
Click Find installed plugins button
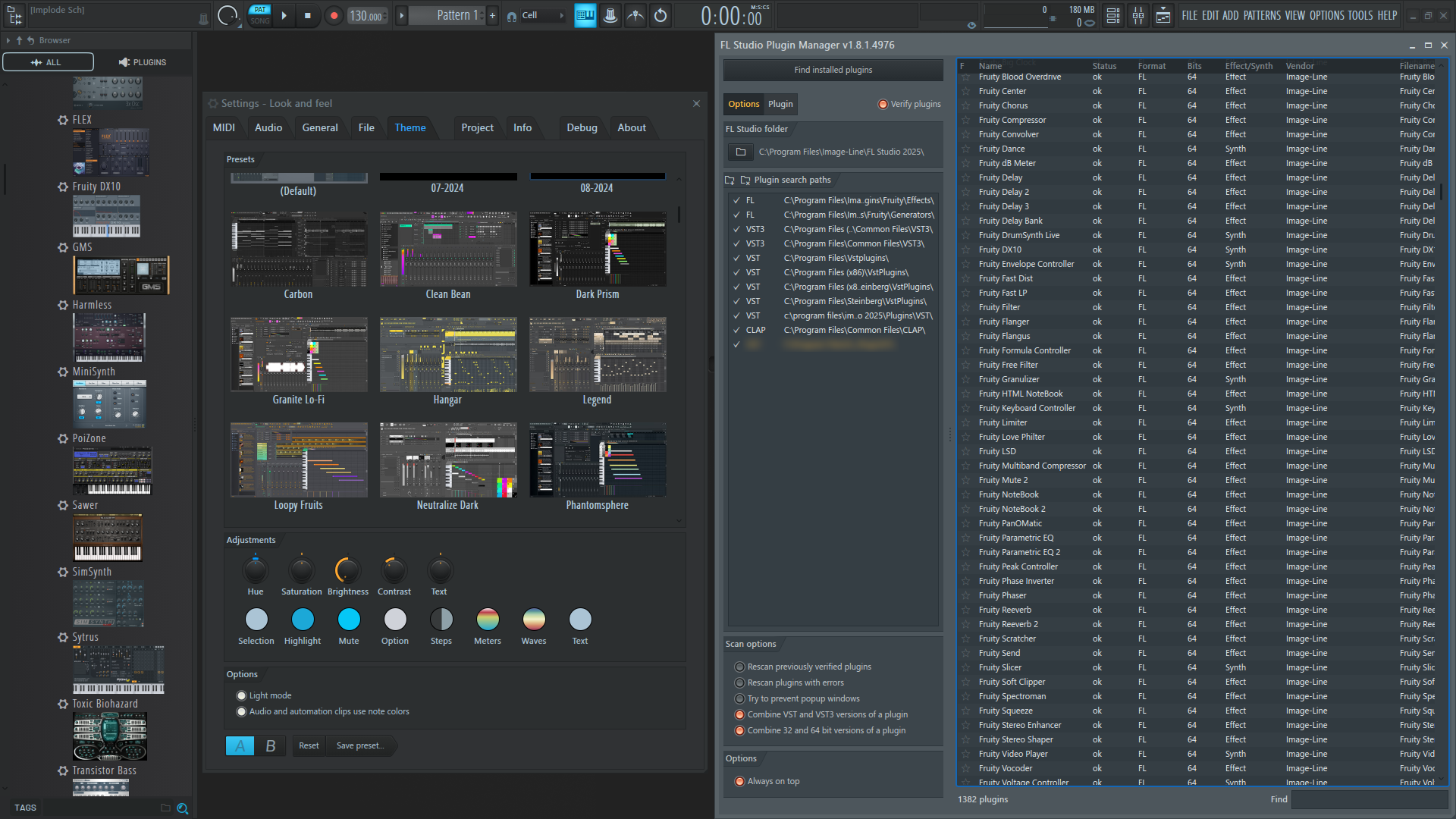click(x=833, y=70)
